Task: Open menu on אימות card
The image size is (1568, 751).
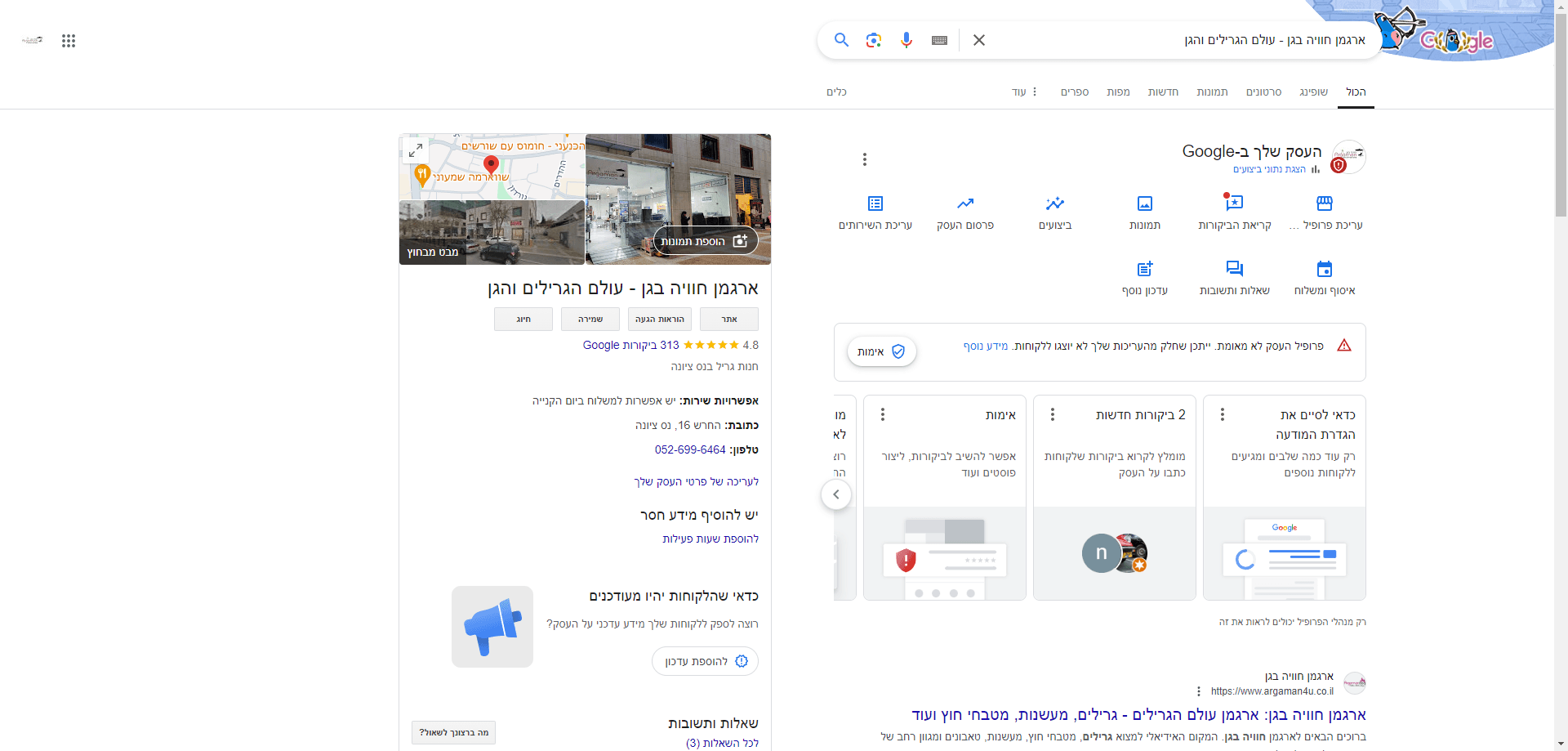Action: [x=883, y=414]
